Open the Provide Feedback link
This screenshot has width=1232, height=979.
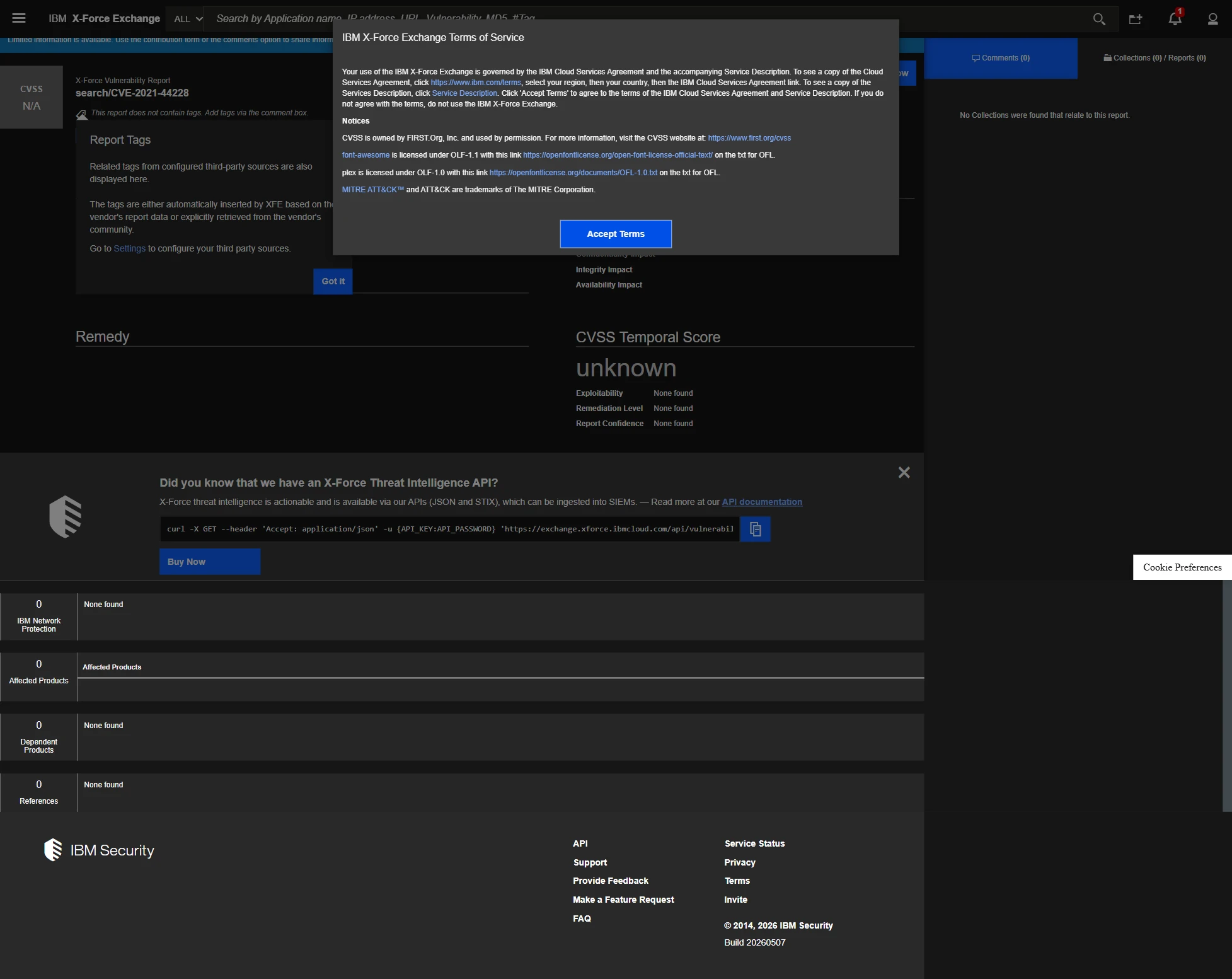(x=610, y=881)
